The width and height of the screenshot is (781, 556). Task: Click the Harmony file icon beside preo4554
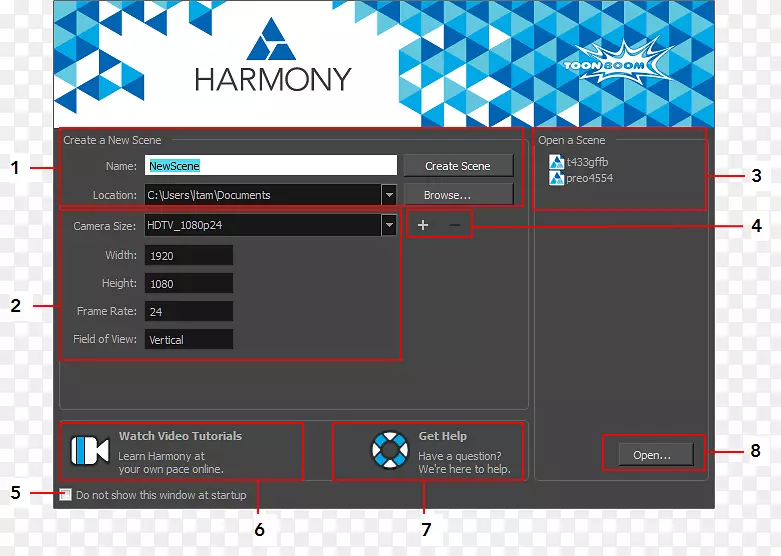556,178
